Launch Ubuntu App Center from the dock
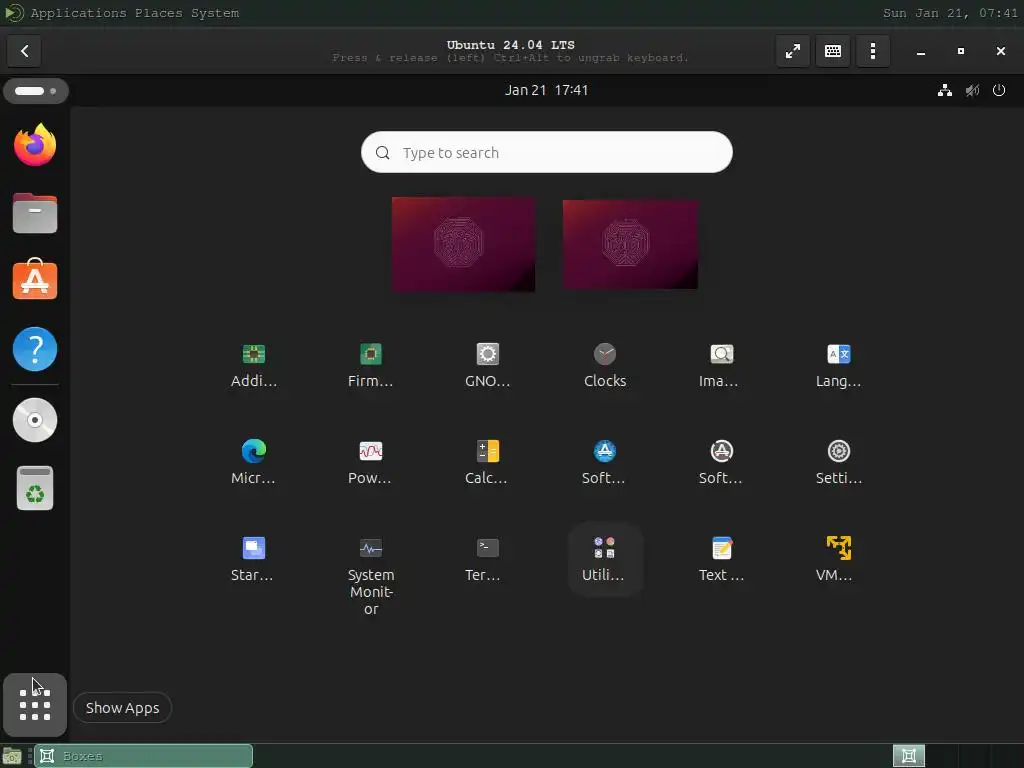This screenshot has width=1024, height=768. point(35,279)
